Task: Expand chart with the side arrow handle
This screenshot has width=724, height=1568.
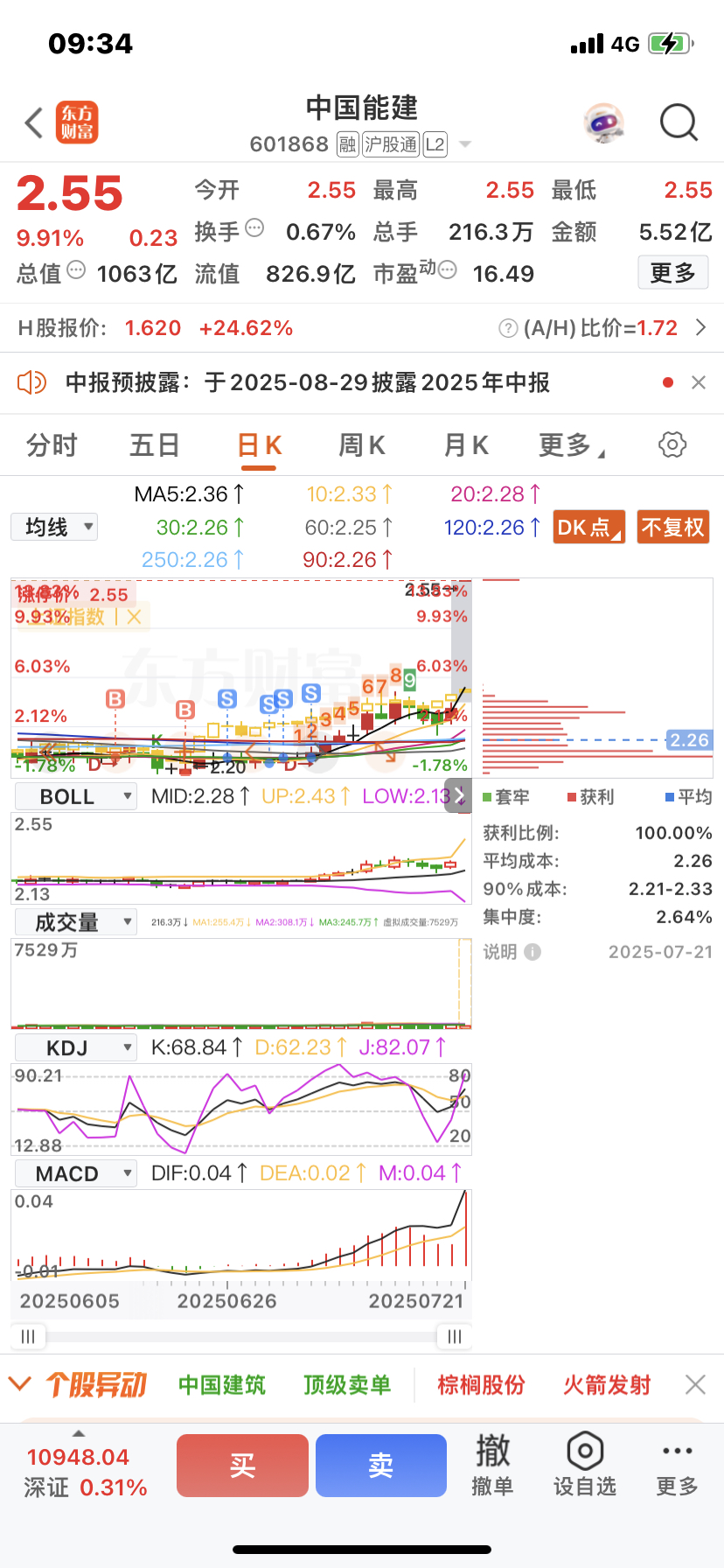Action: (458, 796)
